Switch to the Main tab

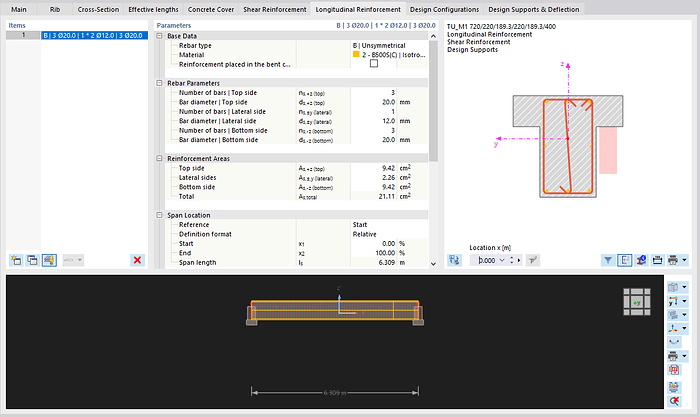point(19,9)
